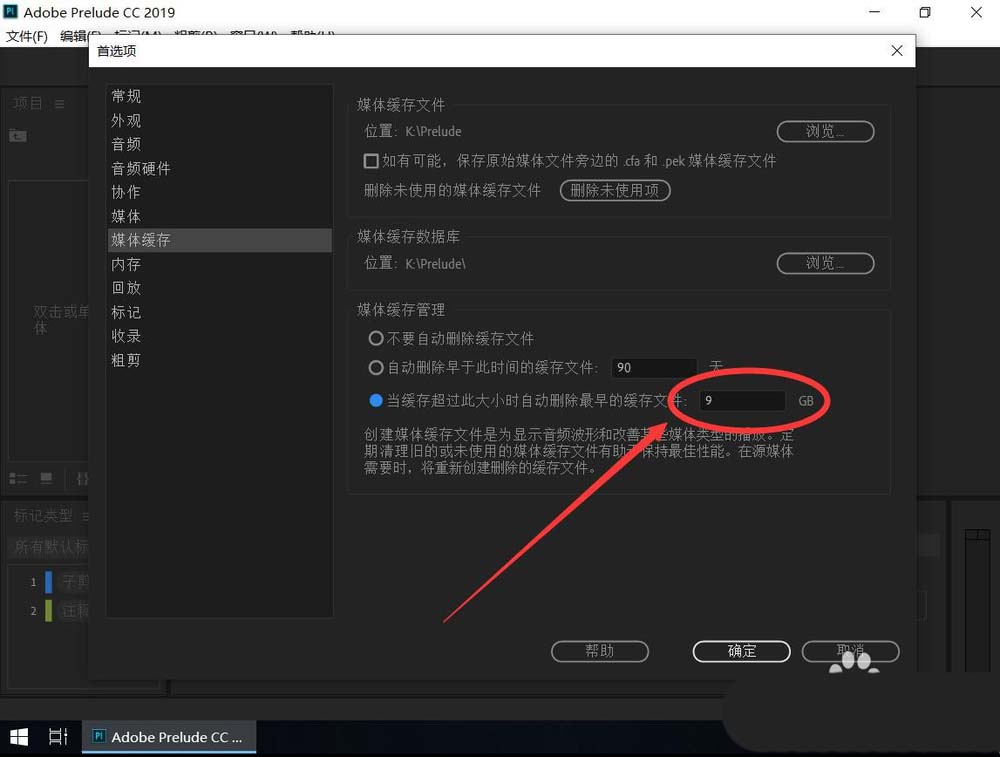Select 内存 in the preferences sidebar

click(x=126, y=264)
